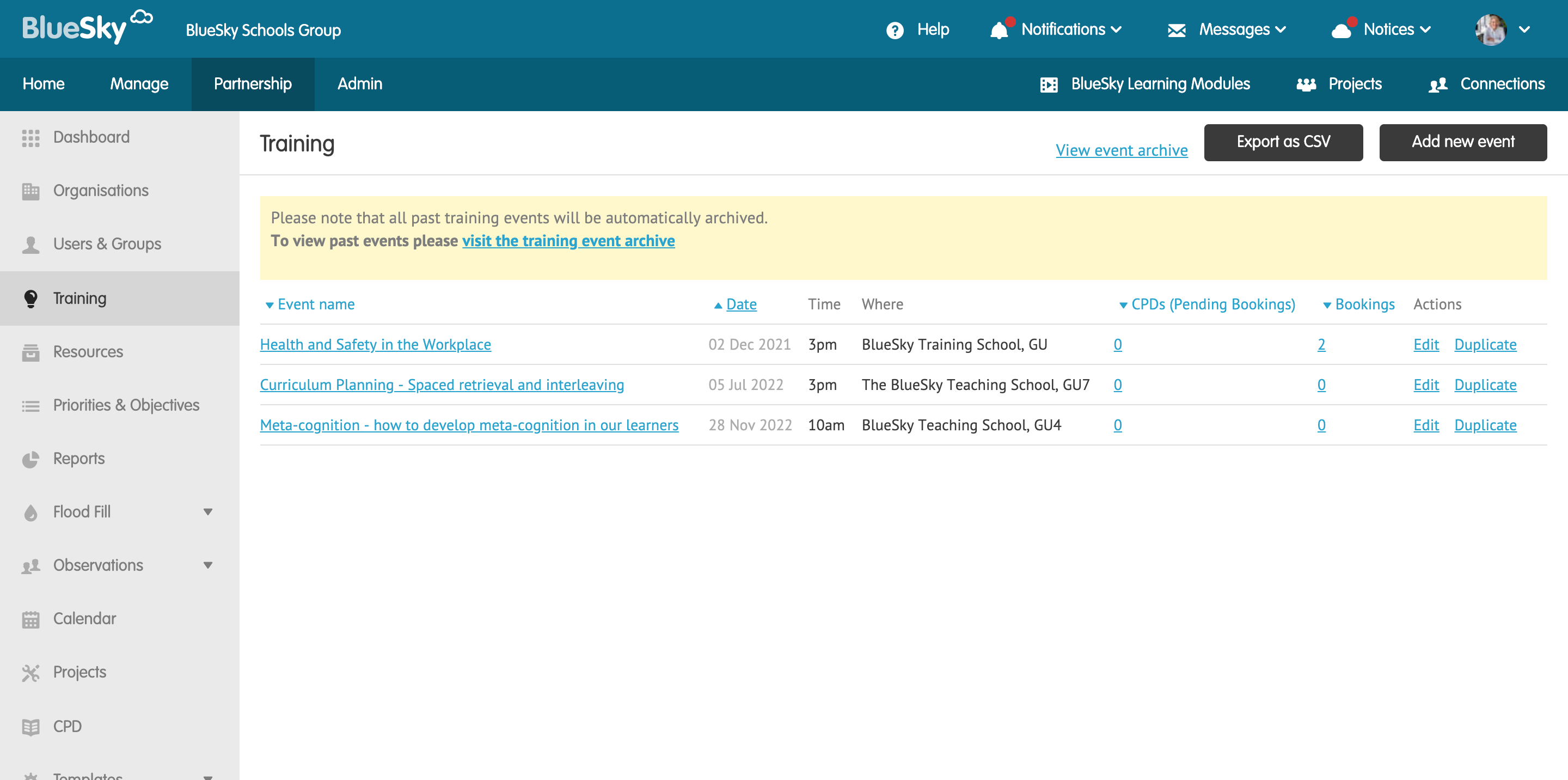Open Connections in top navigation
Viewport: 1568px width, 780px height.
(x=1502, y=84)
